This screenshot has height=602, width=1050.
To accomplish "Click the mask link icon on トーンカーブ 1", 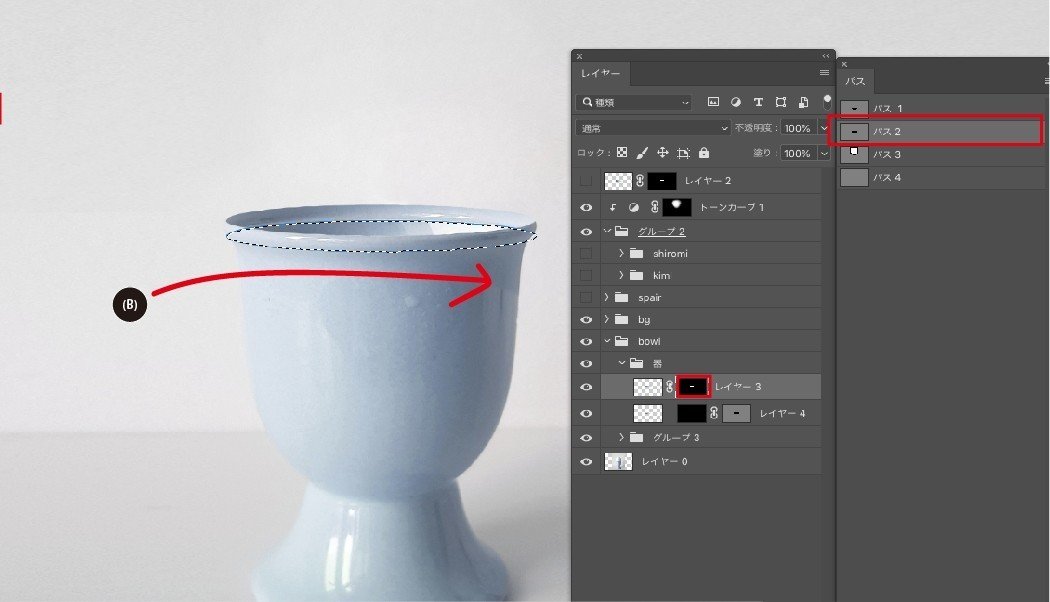I will [655, 208].
